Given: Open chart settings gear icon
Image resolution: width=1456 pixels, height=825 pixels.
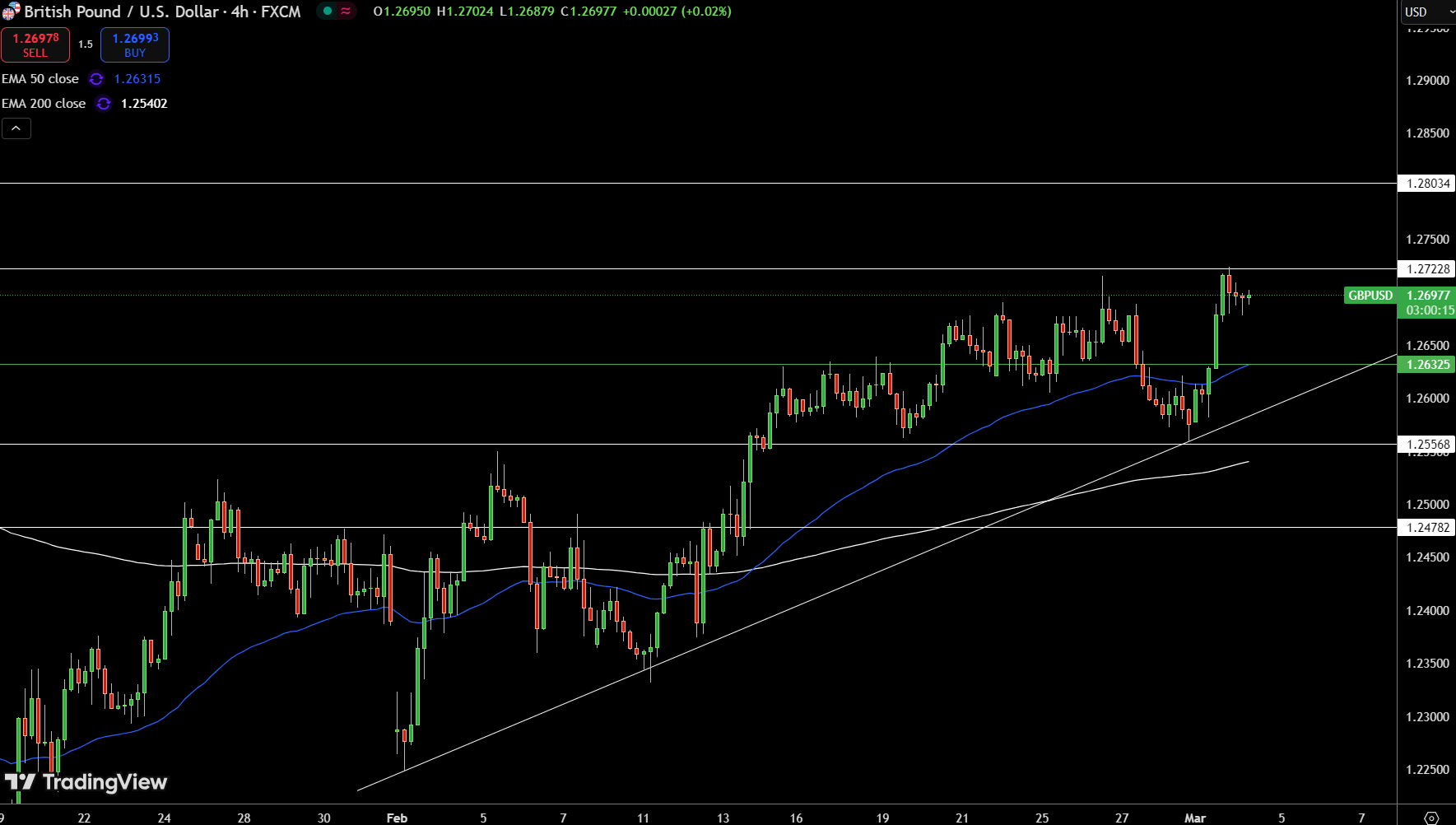Looking at the screenshot, I should click(x=1431, y=818).
